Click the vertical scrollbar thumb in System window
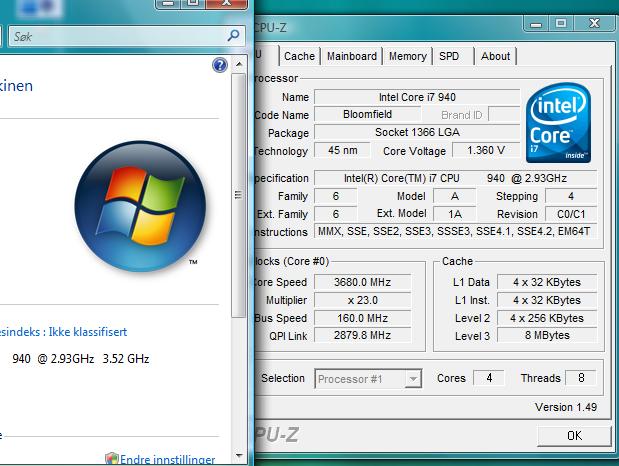Viewport: 619px width, 466px height. [238, 195]
